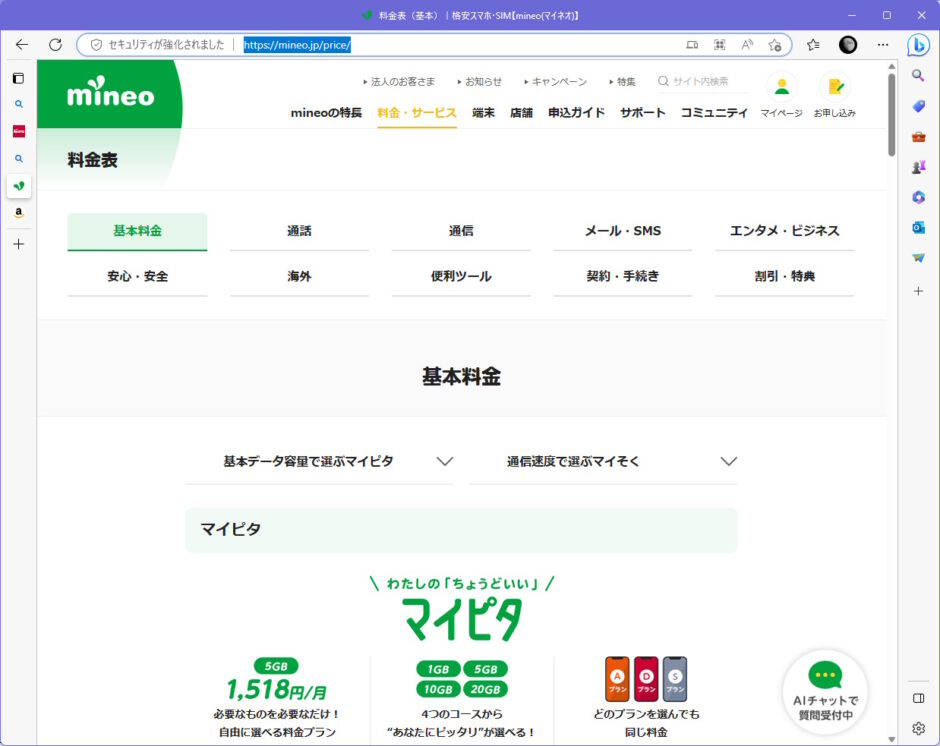Click the サイト内検索 magnifier icon
The image size is (940, 746).
(x=662, y=81)
